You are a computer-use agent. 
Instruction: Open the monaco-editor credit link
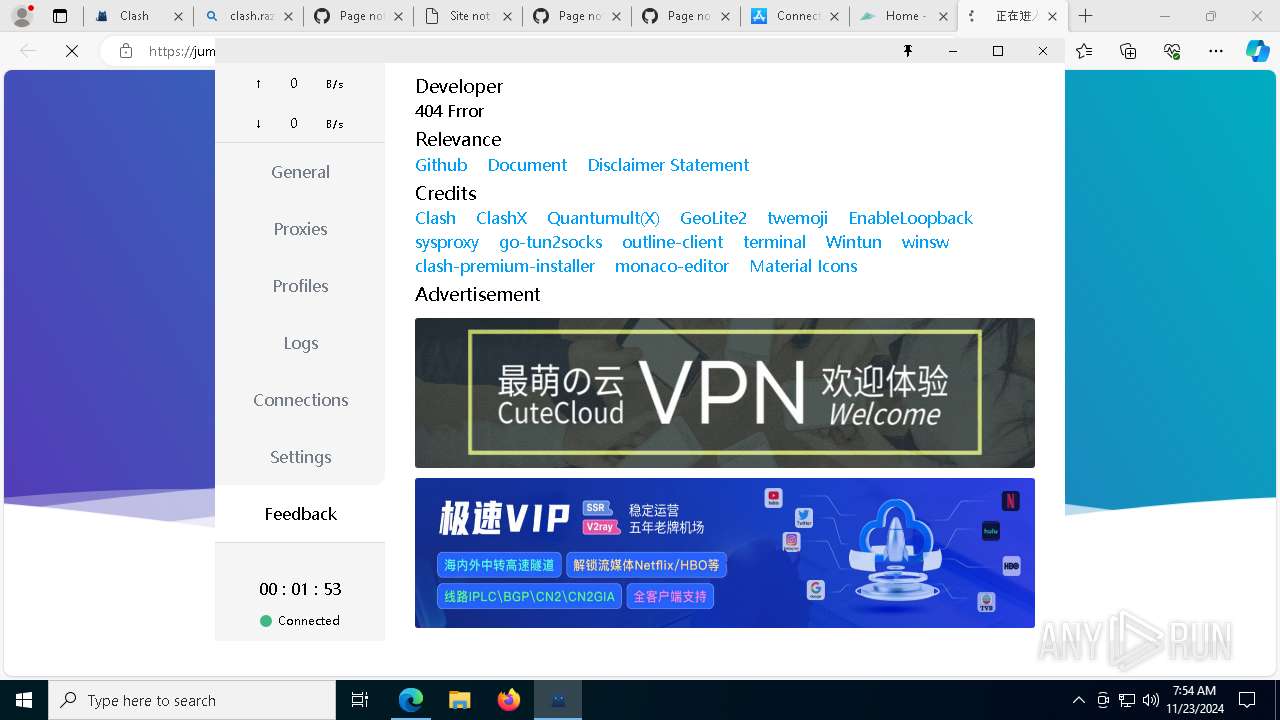pos(672,266)
